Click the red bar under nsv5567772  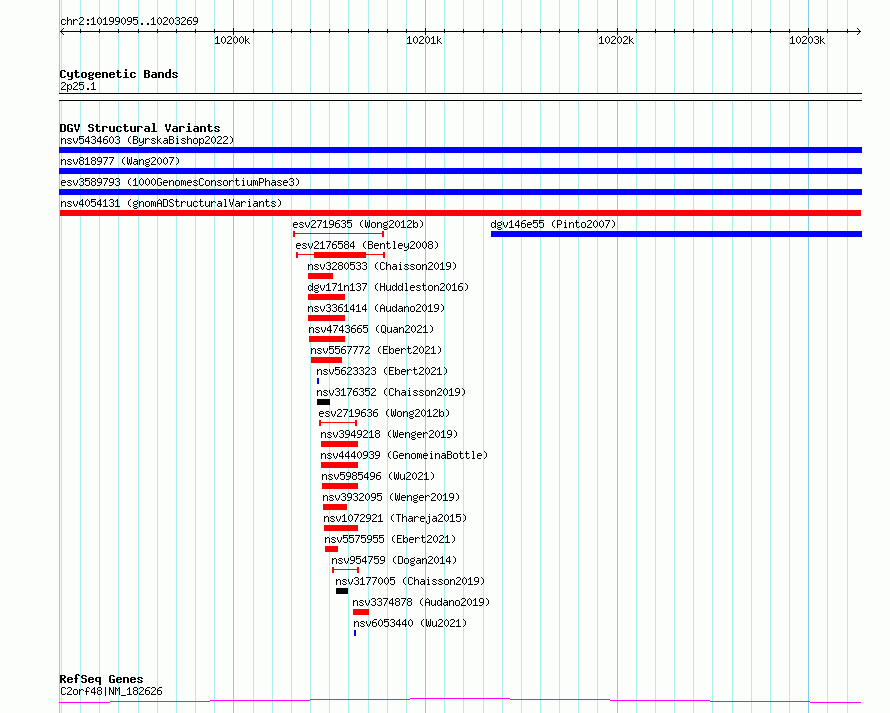(x=326, y=360)
